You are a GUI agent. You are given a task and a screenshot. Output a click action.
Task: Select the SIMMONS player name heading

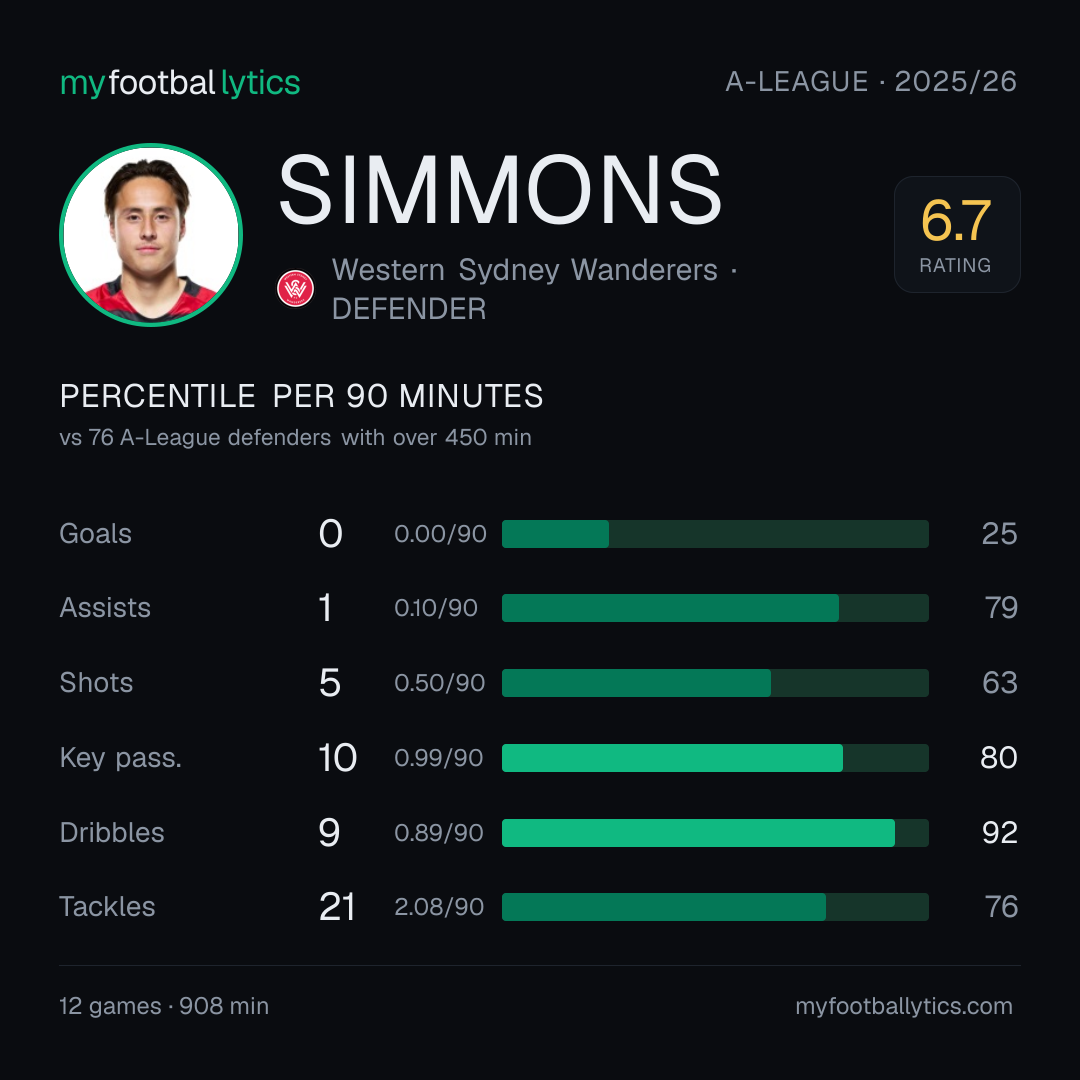(x=500, y=190)
